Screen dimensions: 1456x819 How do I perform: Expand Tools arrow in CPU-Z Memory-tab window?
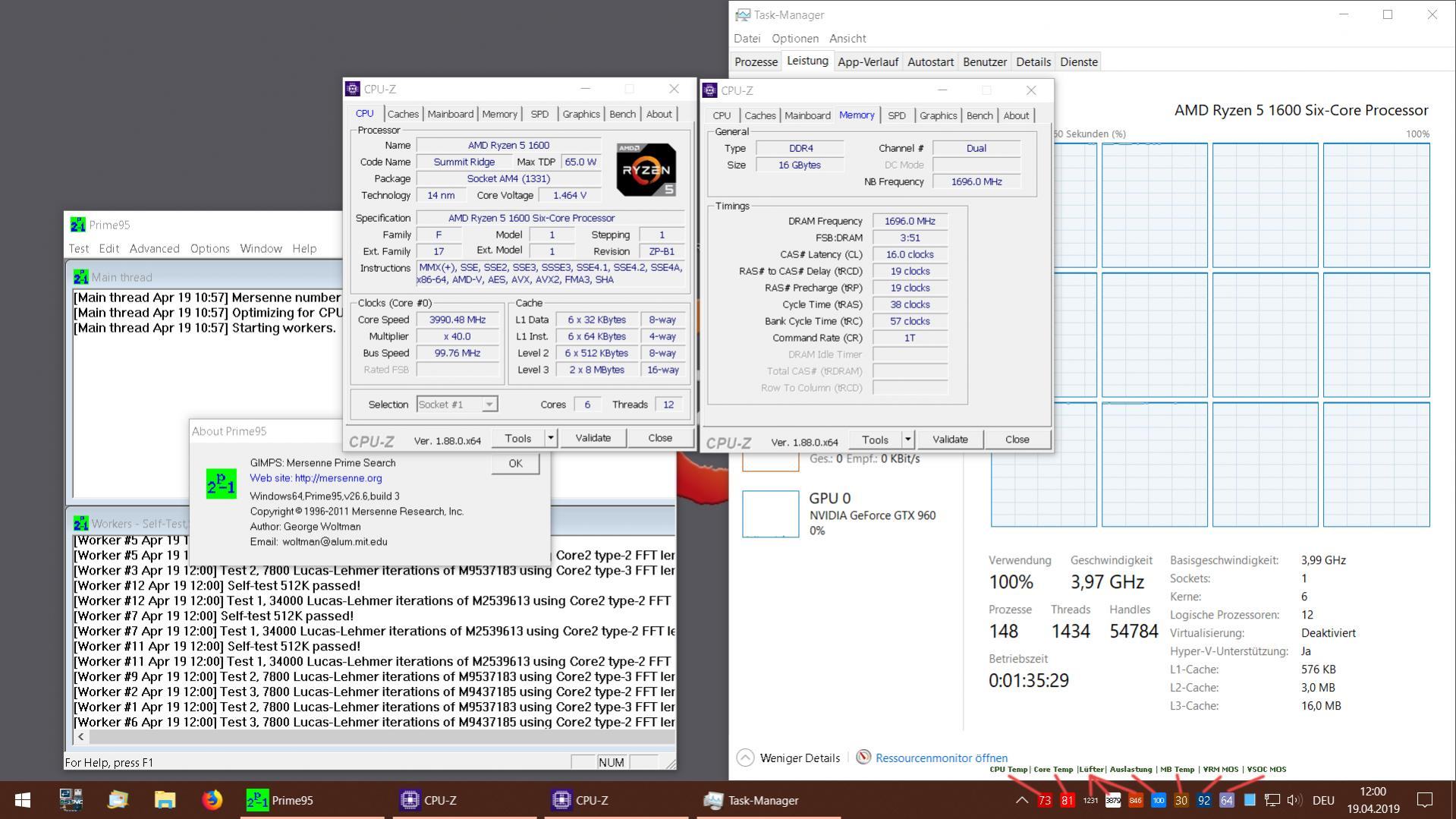(907, 439)
